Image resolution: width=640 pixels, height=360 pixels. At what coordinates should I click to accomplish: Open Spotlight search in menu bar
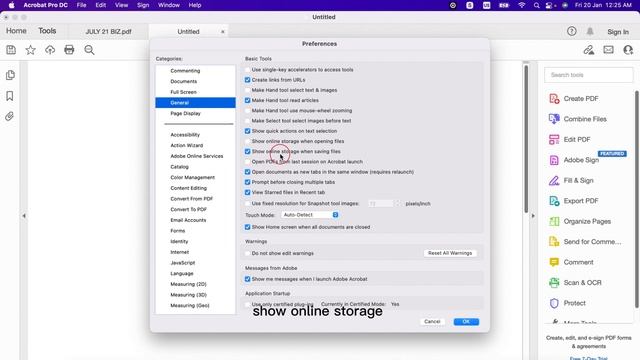click(536, 5)
